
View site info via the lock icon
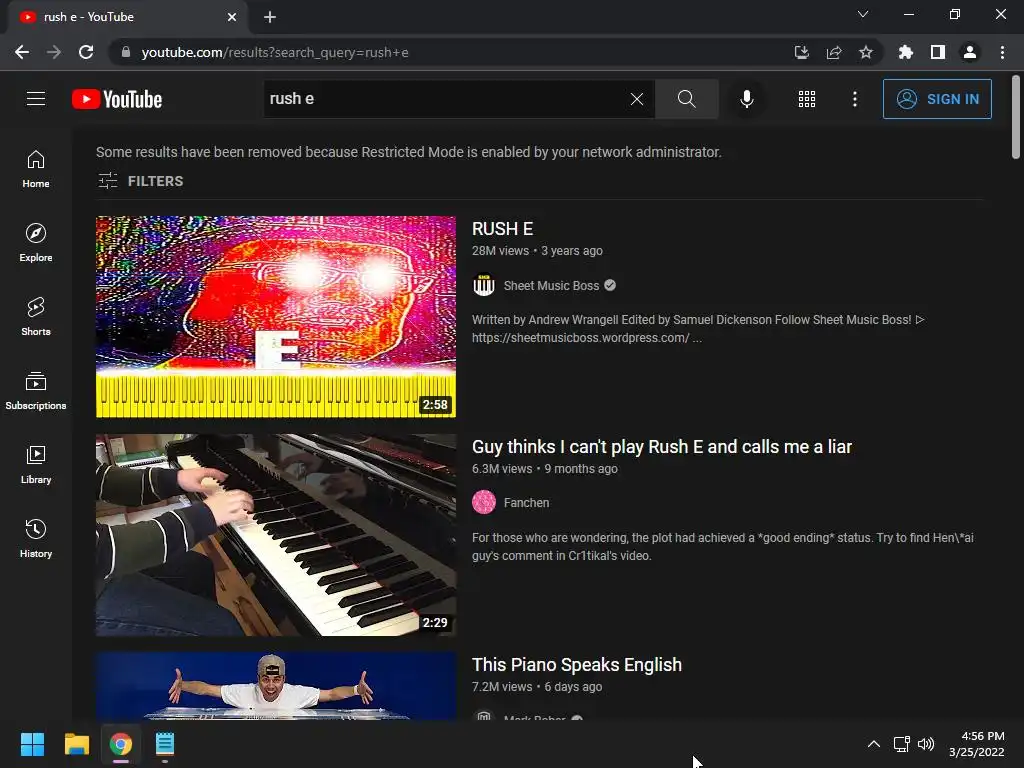[126, 52]
